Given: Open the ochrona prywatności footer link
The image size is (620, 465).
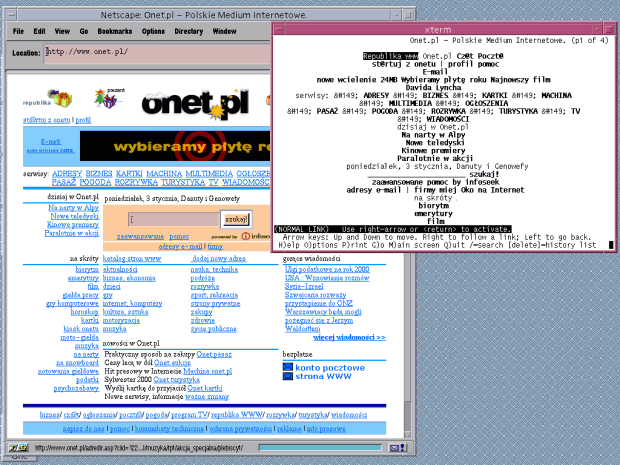Looking at the screenshot, I should point(240,429).
